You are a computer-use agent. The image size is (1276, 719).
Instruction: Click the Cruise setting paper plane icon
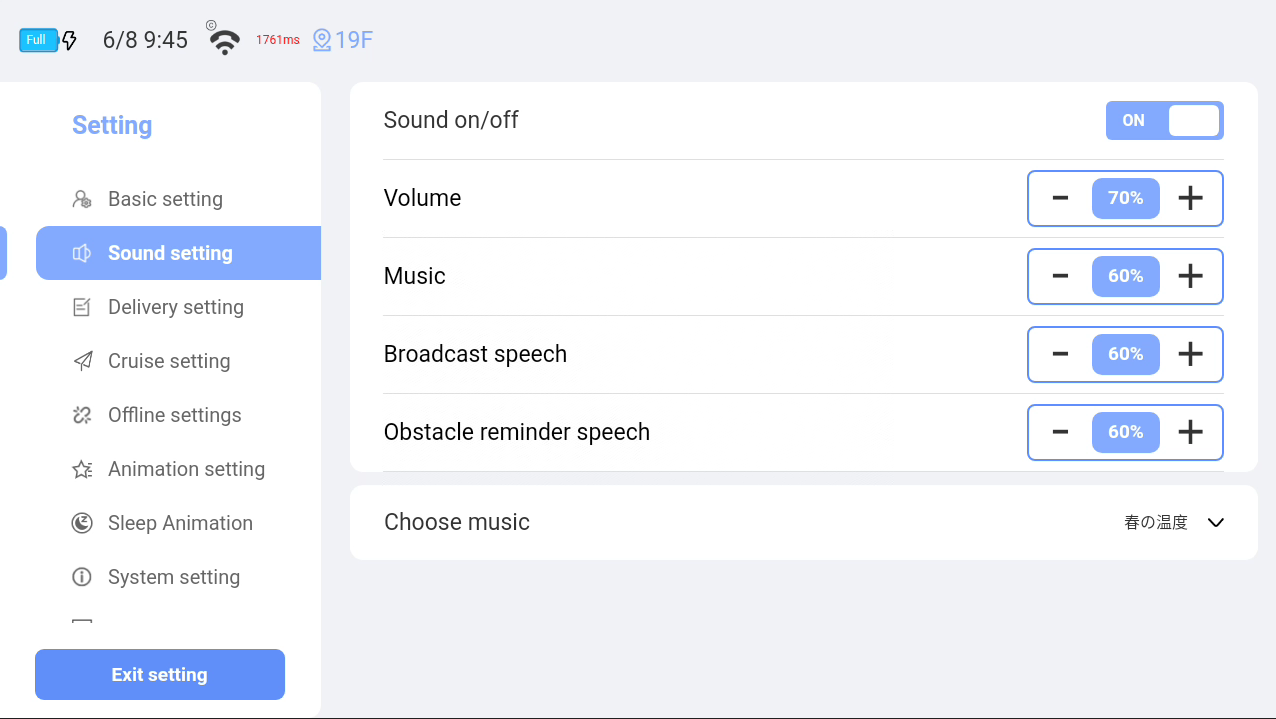82,361
